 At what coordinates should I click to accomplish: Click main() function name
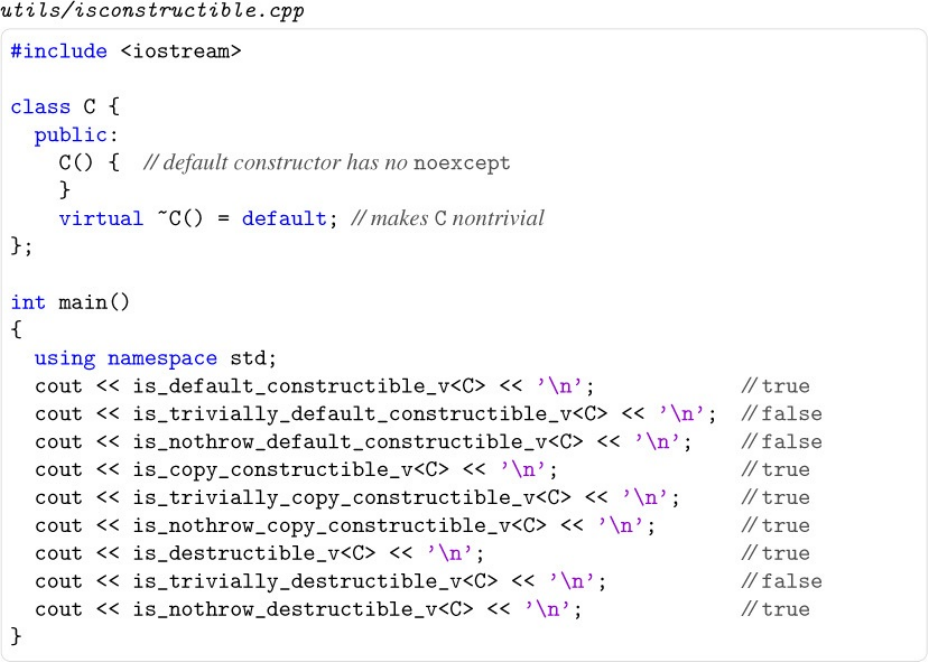click(x=94, y=303)
